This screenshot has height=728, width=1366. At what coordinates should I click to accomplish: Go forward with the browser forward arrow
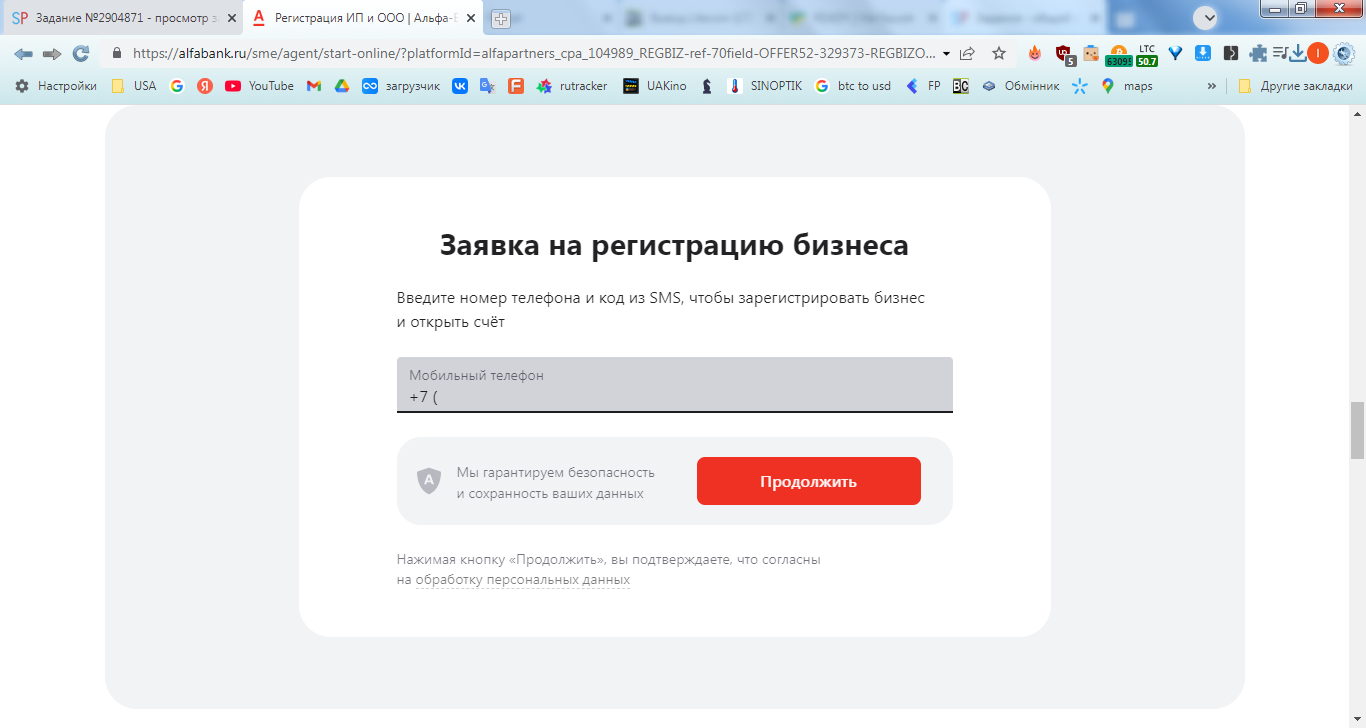pyautogui.click(x=52, y=53)
